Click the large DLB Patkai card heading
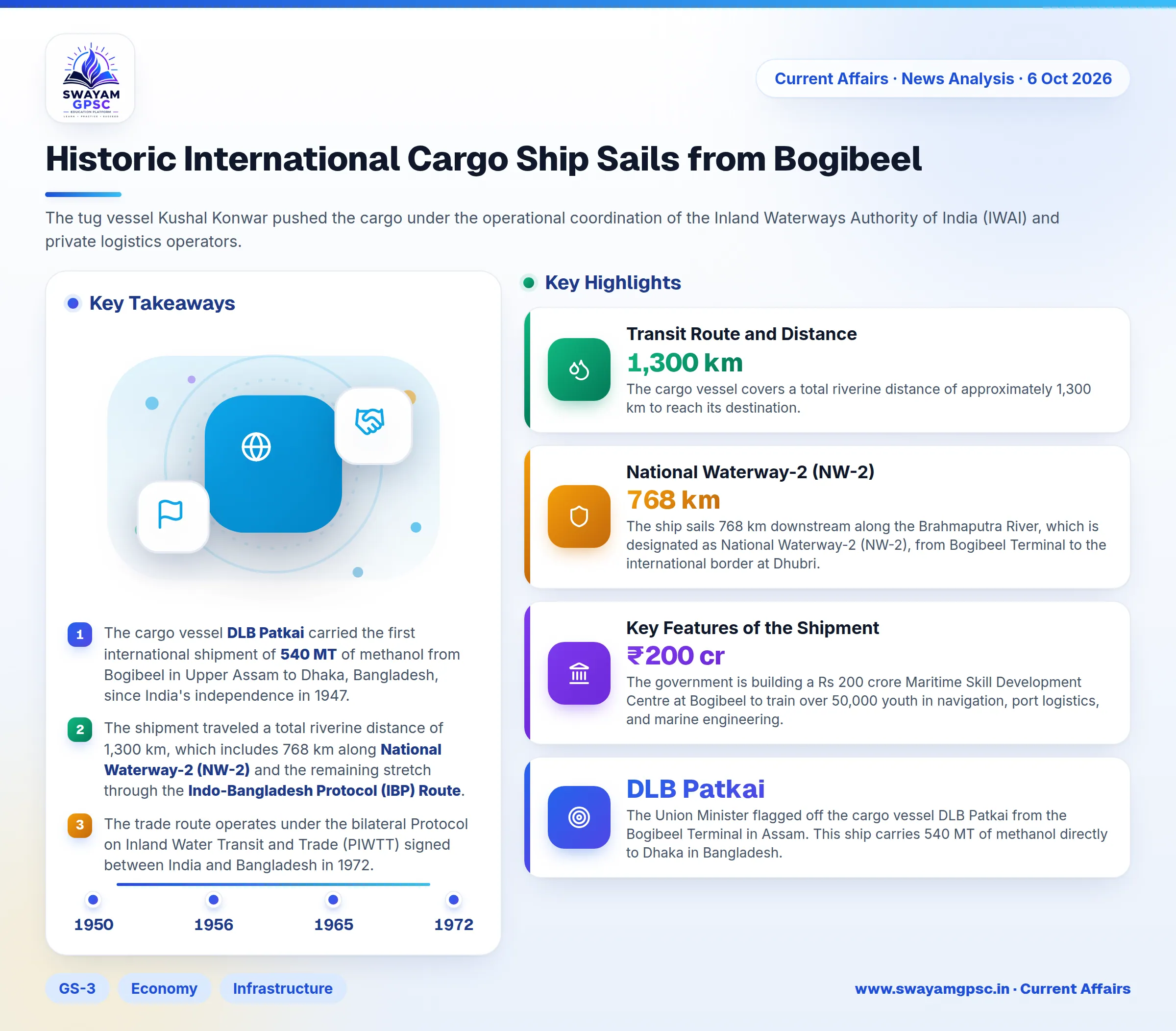1176x1031 pixels. coord(696,789)
